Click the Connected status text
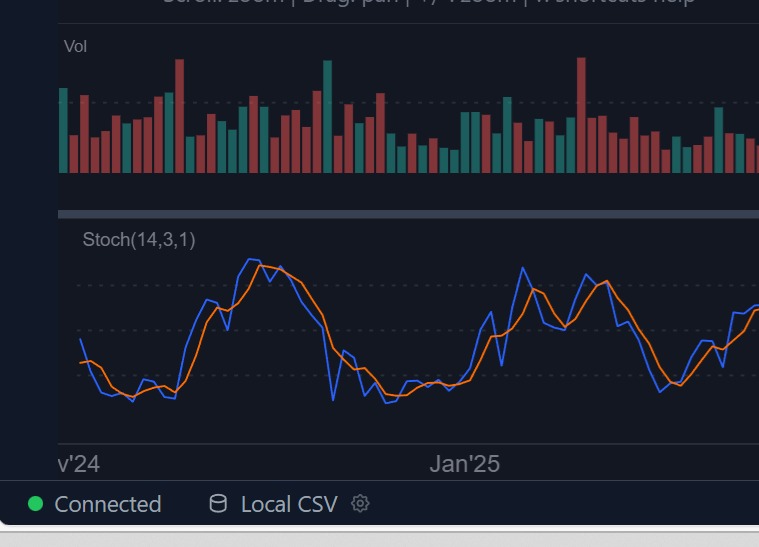The height and width of the screenshot is (547, 759). tap(108, 504)
